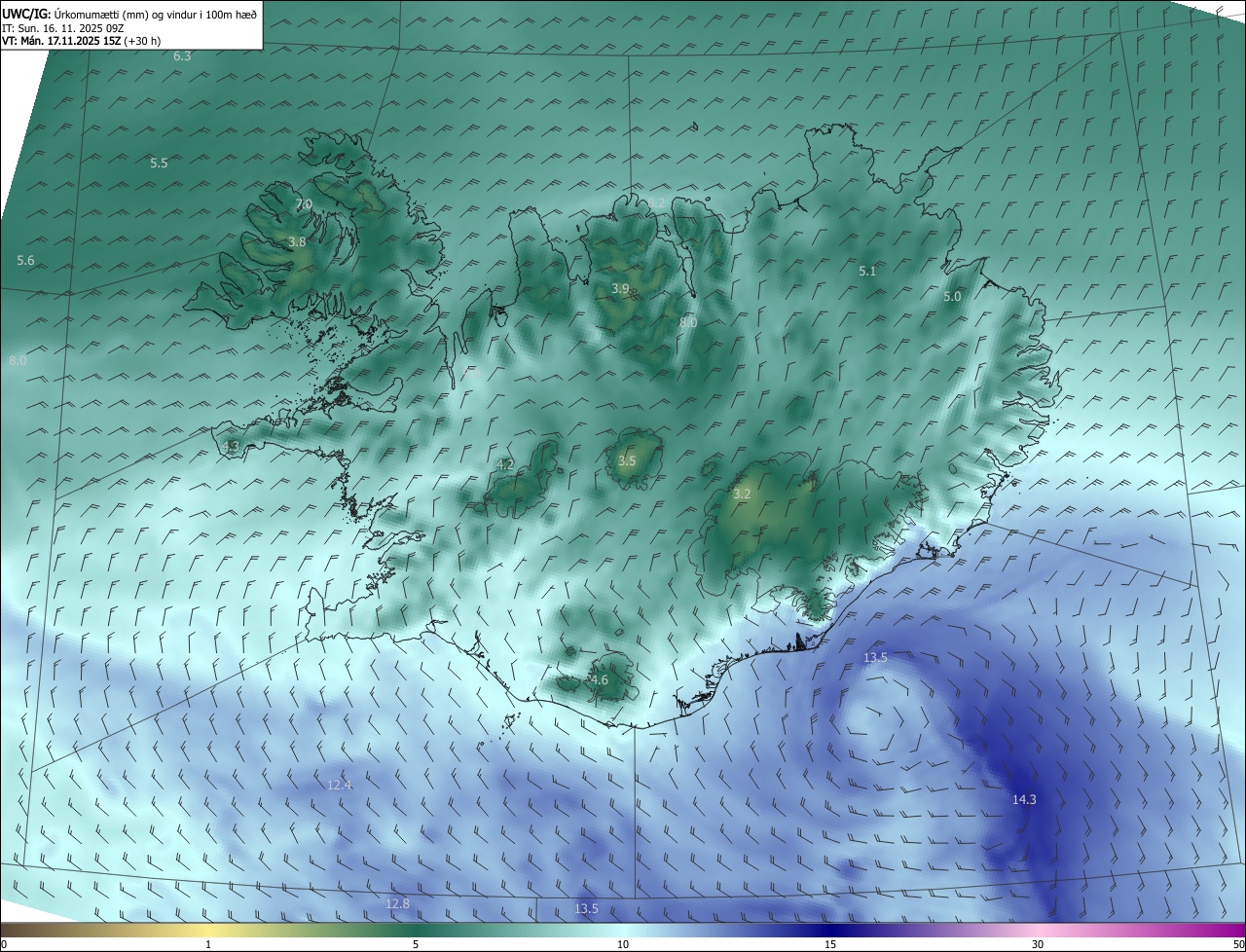Click the 14.3 maximum value label
This screenshot has width=1246, height=952.
[x=1024, y=800]
